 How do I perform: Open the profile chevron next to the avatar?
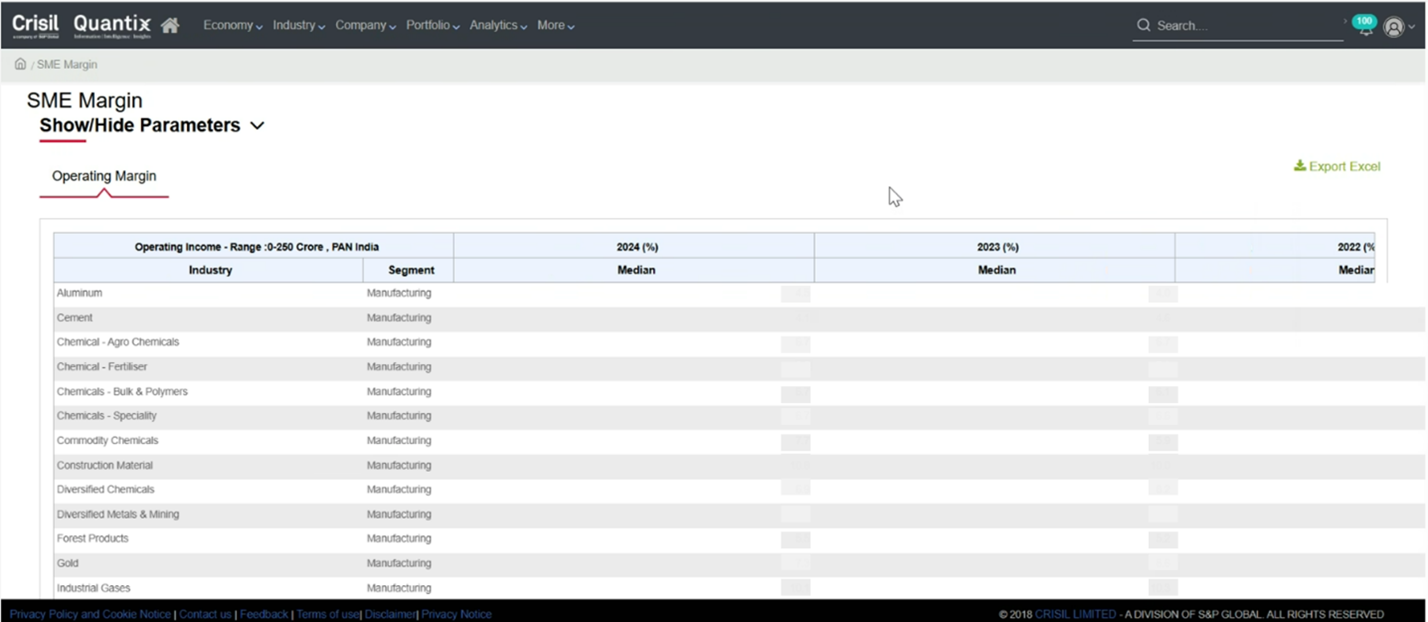pyautogui.click(x=1410, y=27)
